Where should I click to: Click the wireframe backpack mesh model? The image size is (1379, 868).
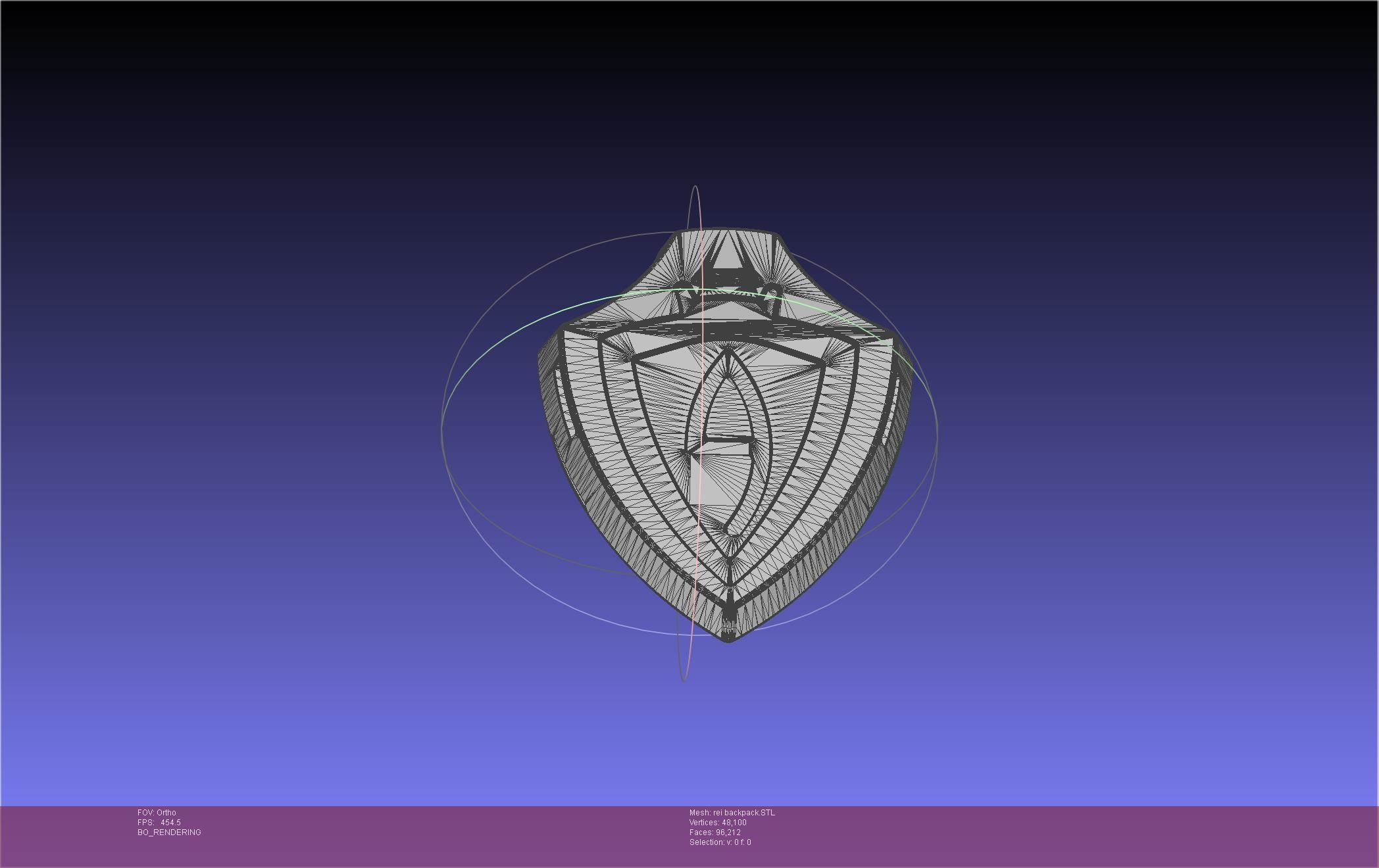pyautogui.click(x=725, y=435)
